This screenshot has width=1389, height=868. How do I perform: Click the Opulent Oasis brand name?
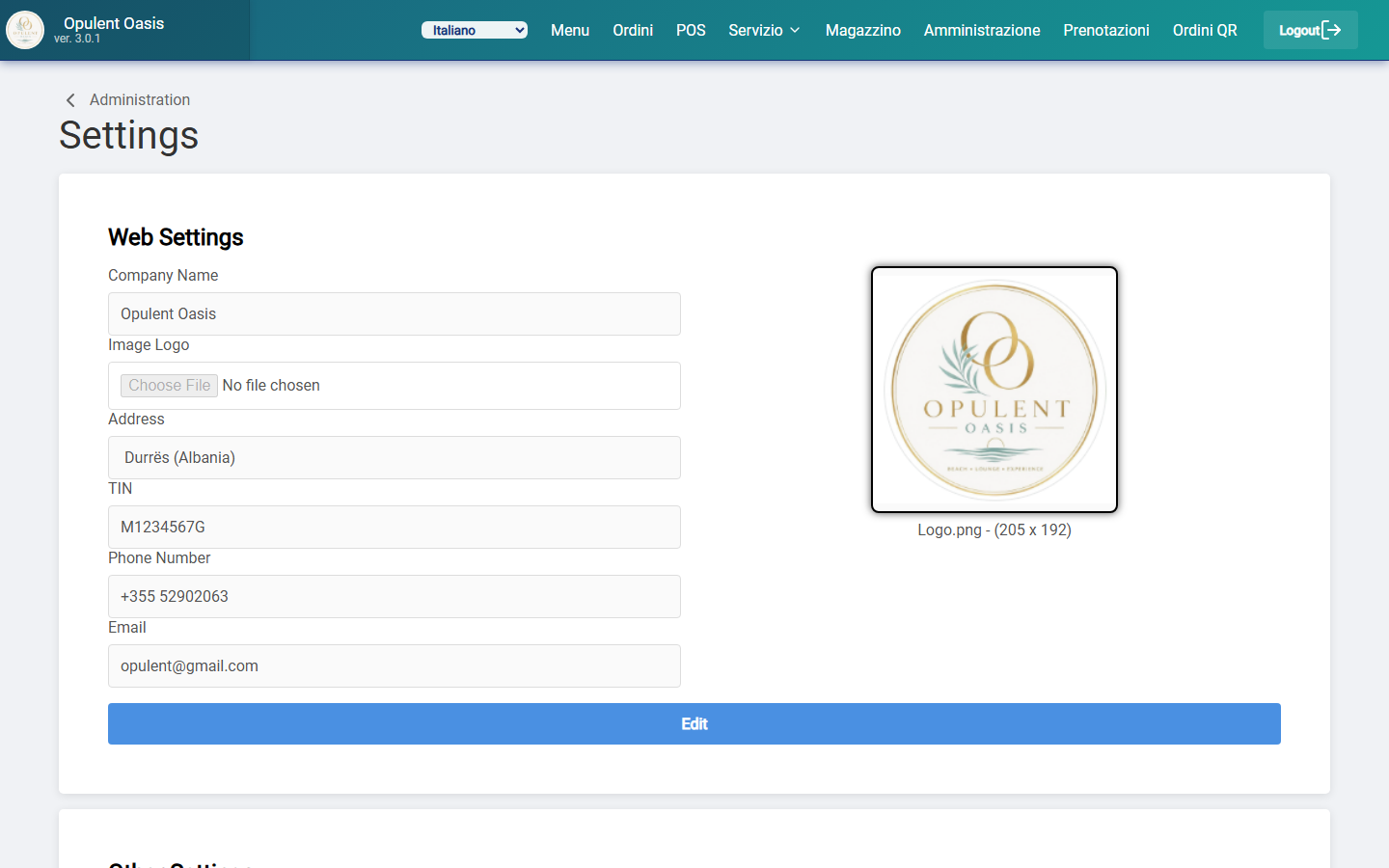(114, 23)
